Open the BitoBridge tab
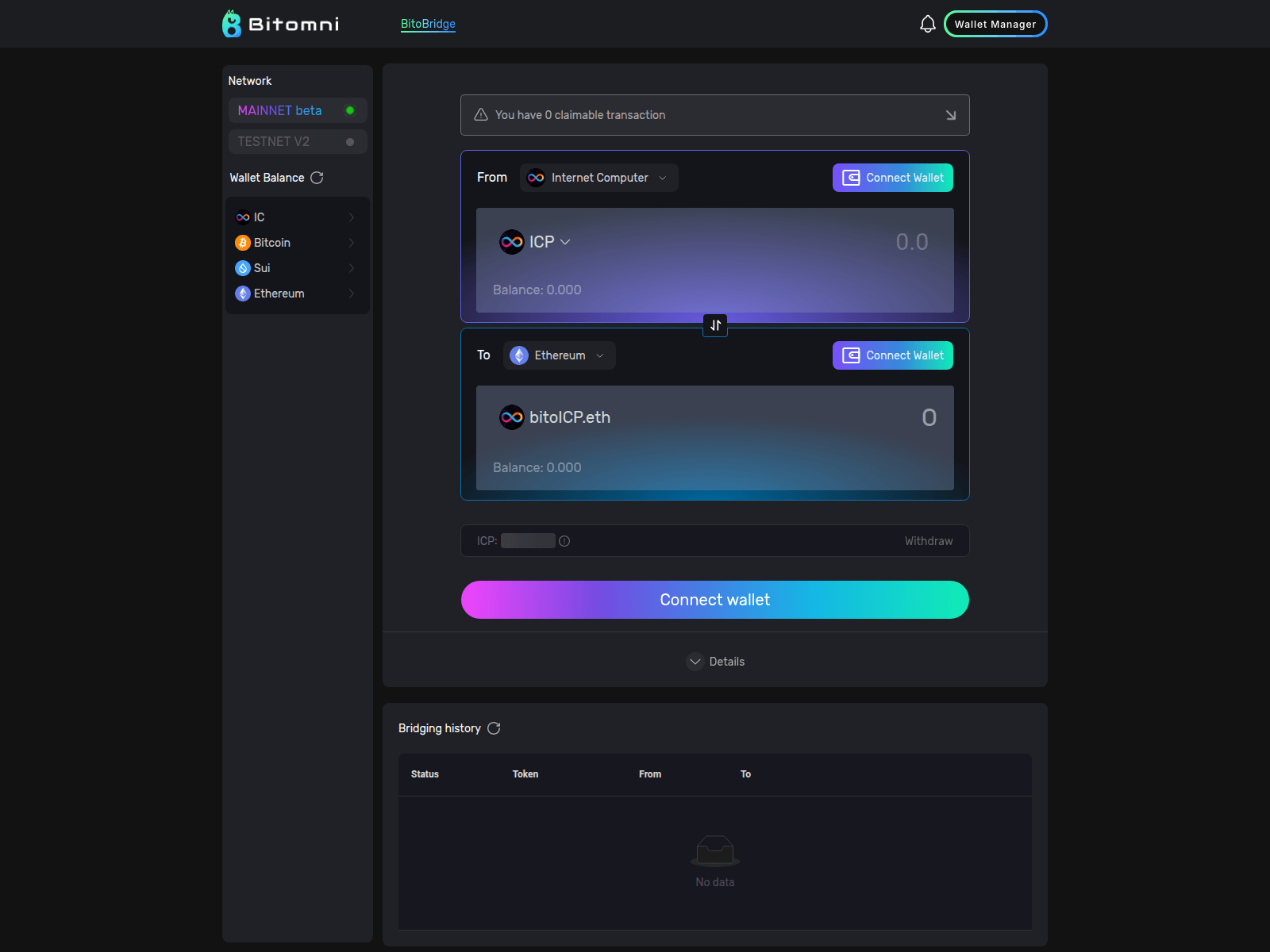 (x=428, y=24)
